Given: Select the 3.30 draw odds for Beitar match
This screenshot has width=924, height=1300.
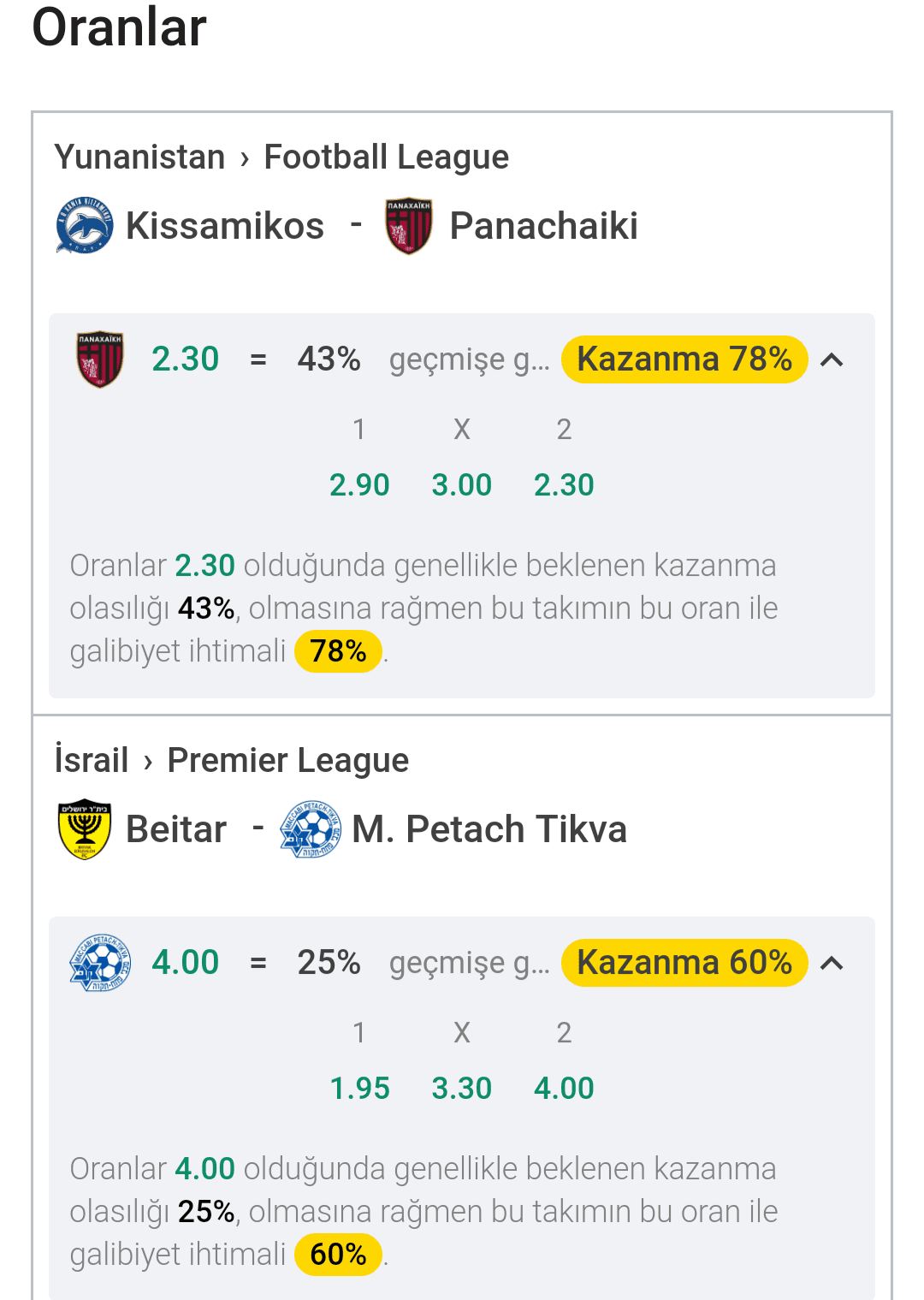Looking at the screenshot, I should [462, 1089].
